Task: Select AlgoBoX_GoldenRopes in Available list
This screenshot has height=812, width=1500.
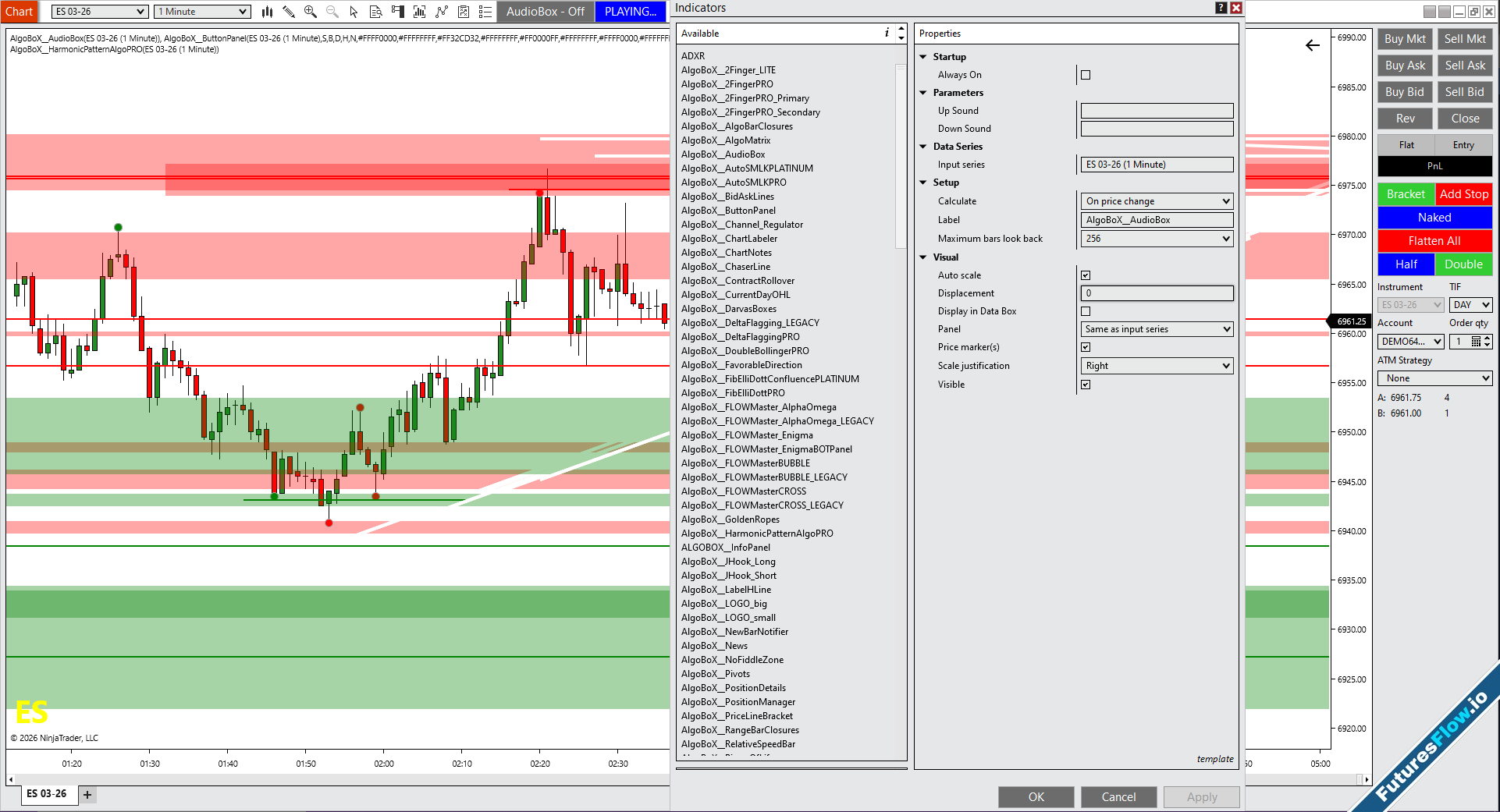Action: (x=730, y=519)
